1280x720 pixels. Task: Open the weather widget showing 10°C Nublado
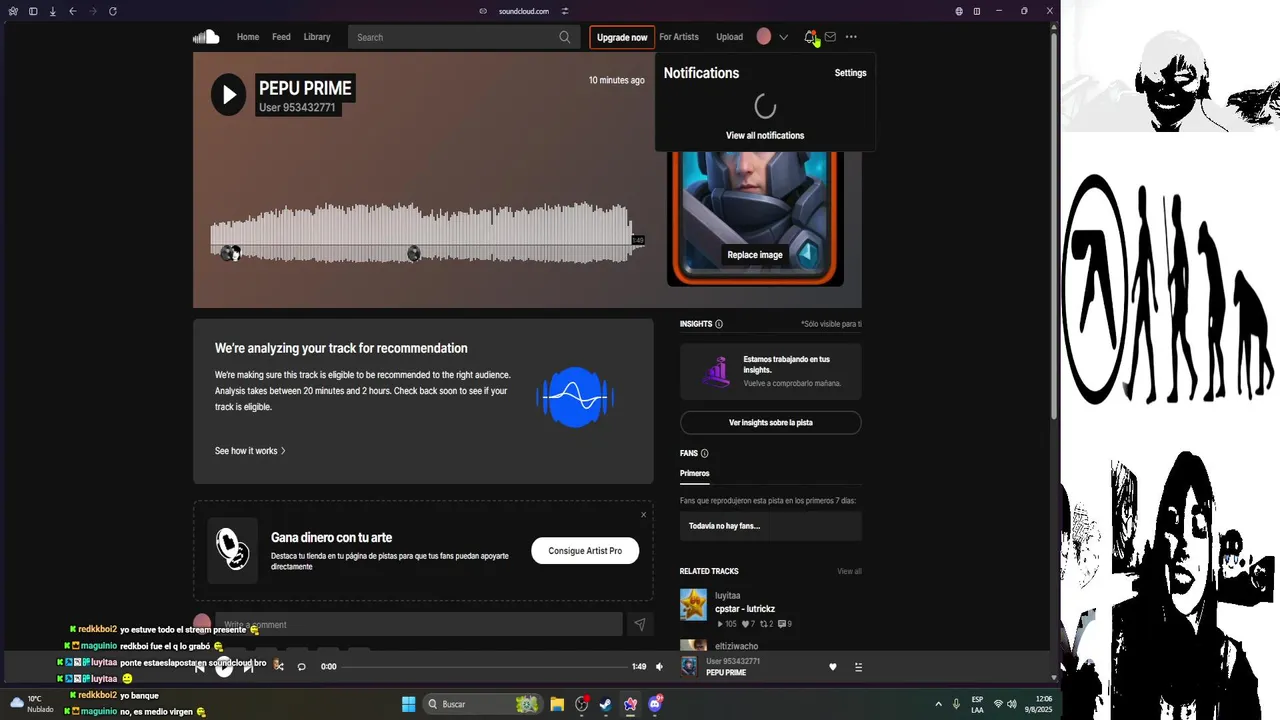click(32, 704)
